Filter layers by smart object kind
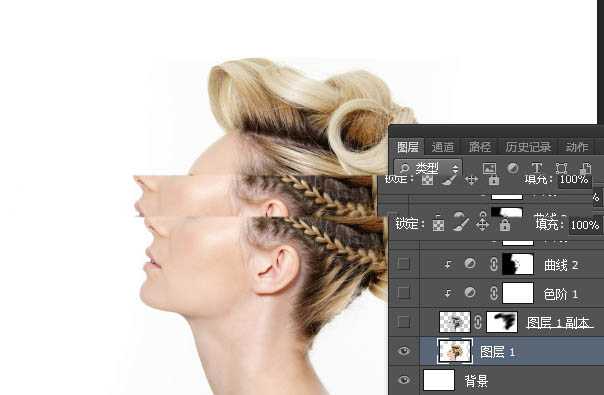This screenshot has width=604, height=395. coord(586,168)
